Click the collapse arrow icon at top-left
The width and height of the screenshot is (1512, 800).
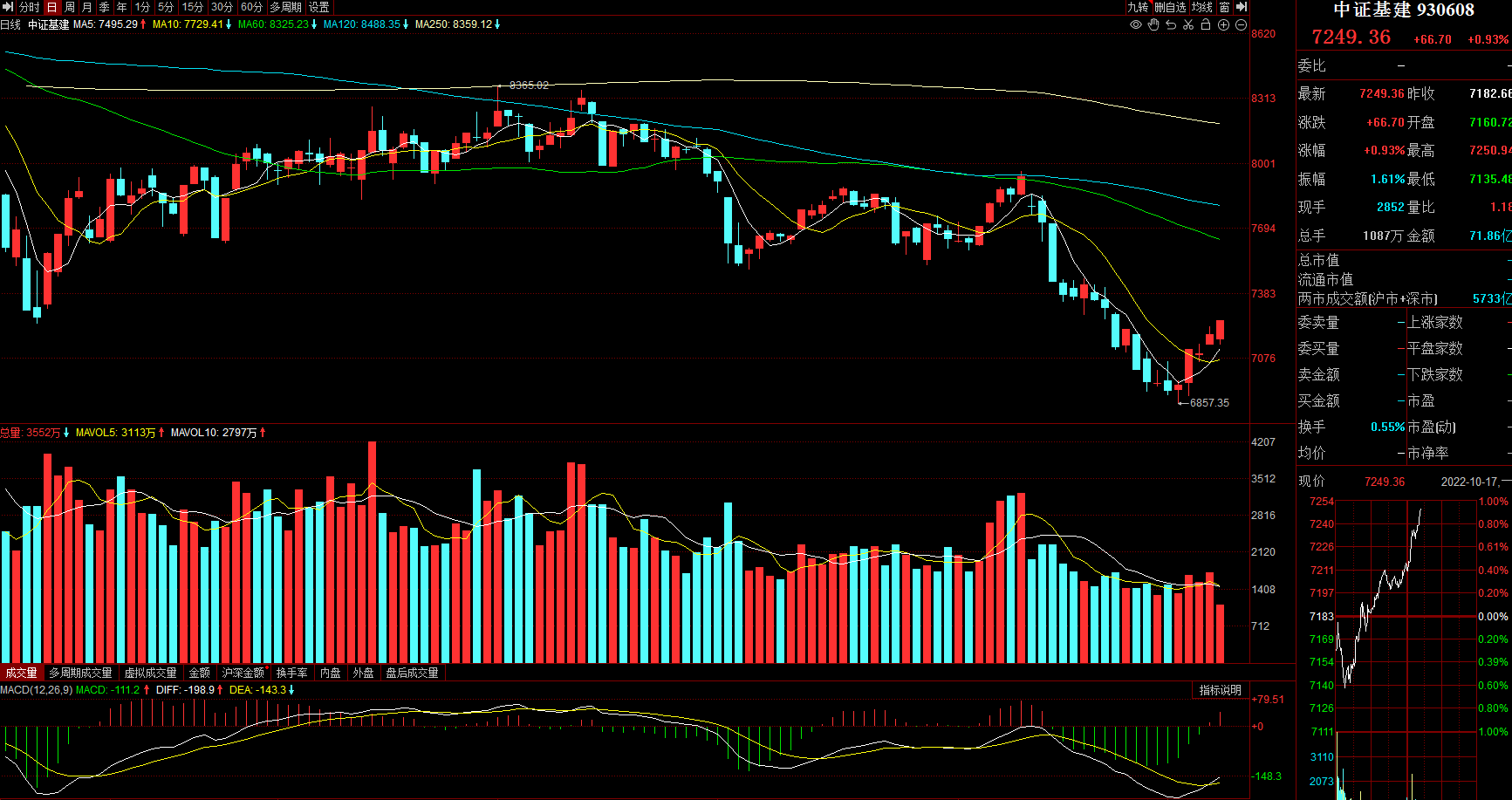point(8,7)
